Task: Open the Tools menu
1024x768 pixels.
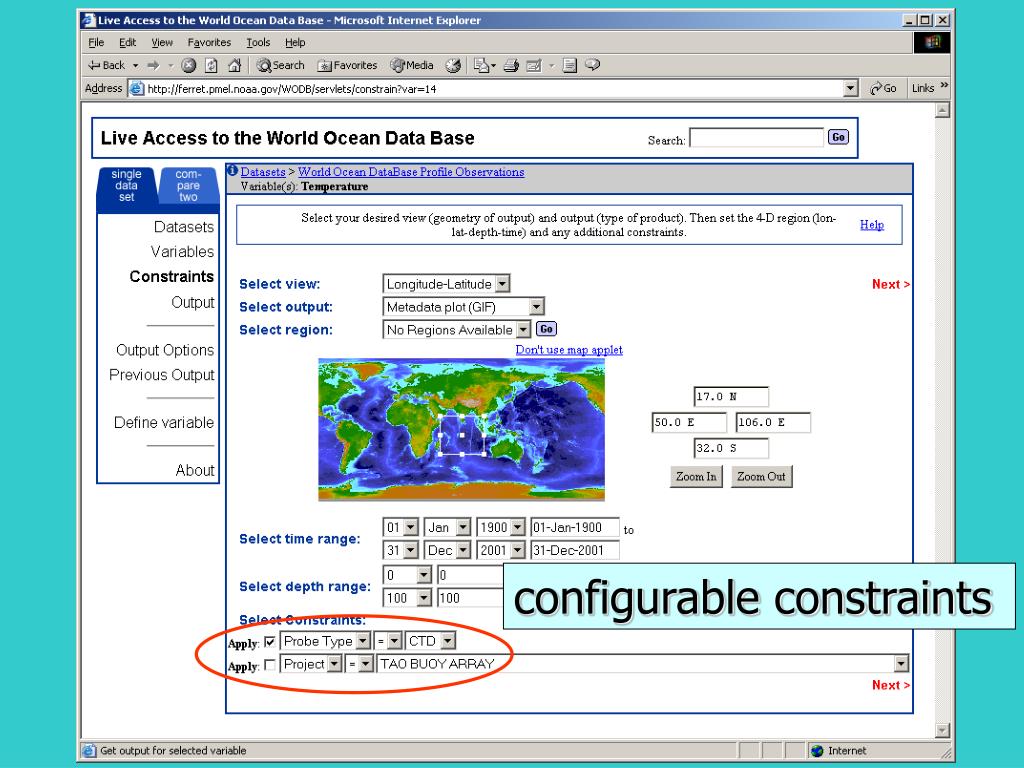Action: (258, 42)
